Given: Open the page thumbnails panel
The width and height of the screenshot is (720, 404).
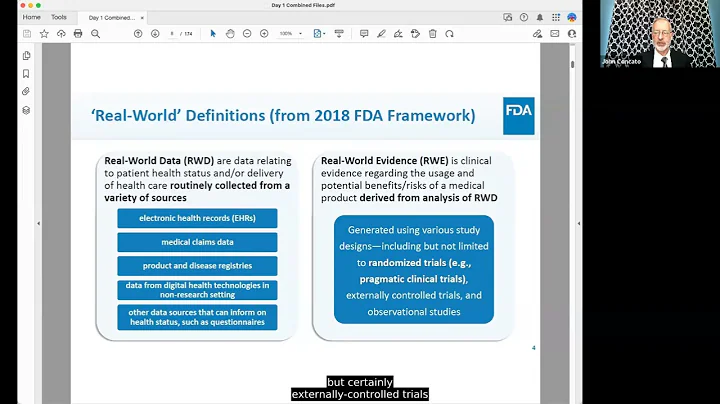Looking at the screenshot, I should click(26, 56).
